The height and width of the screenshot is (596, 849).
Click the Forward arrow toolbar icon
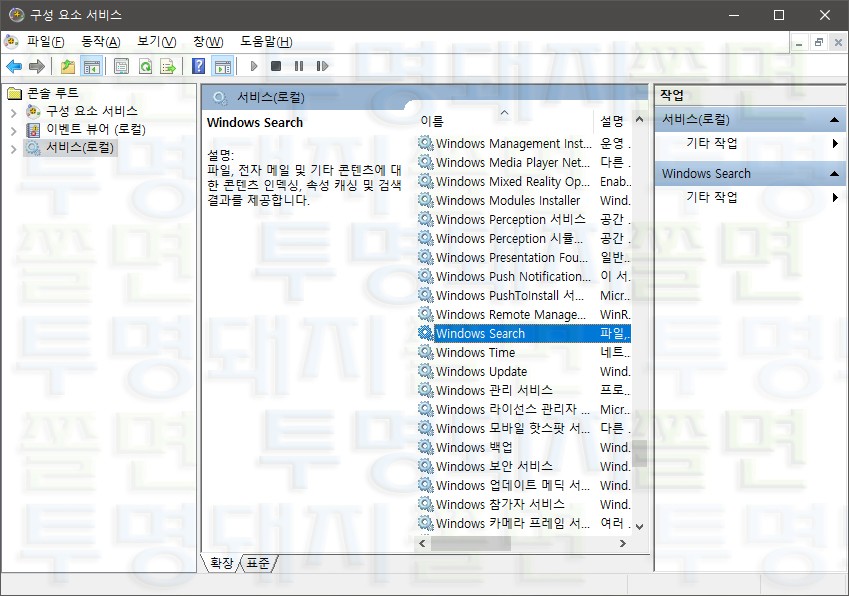pyautogui.click(x=36, y=66)
